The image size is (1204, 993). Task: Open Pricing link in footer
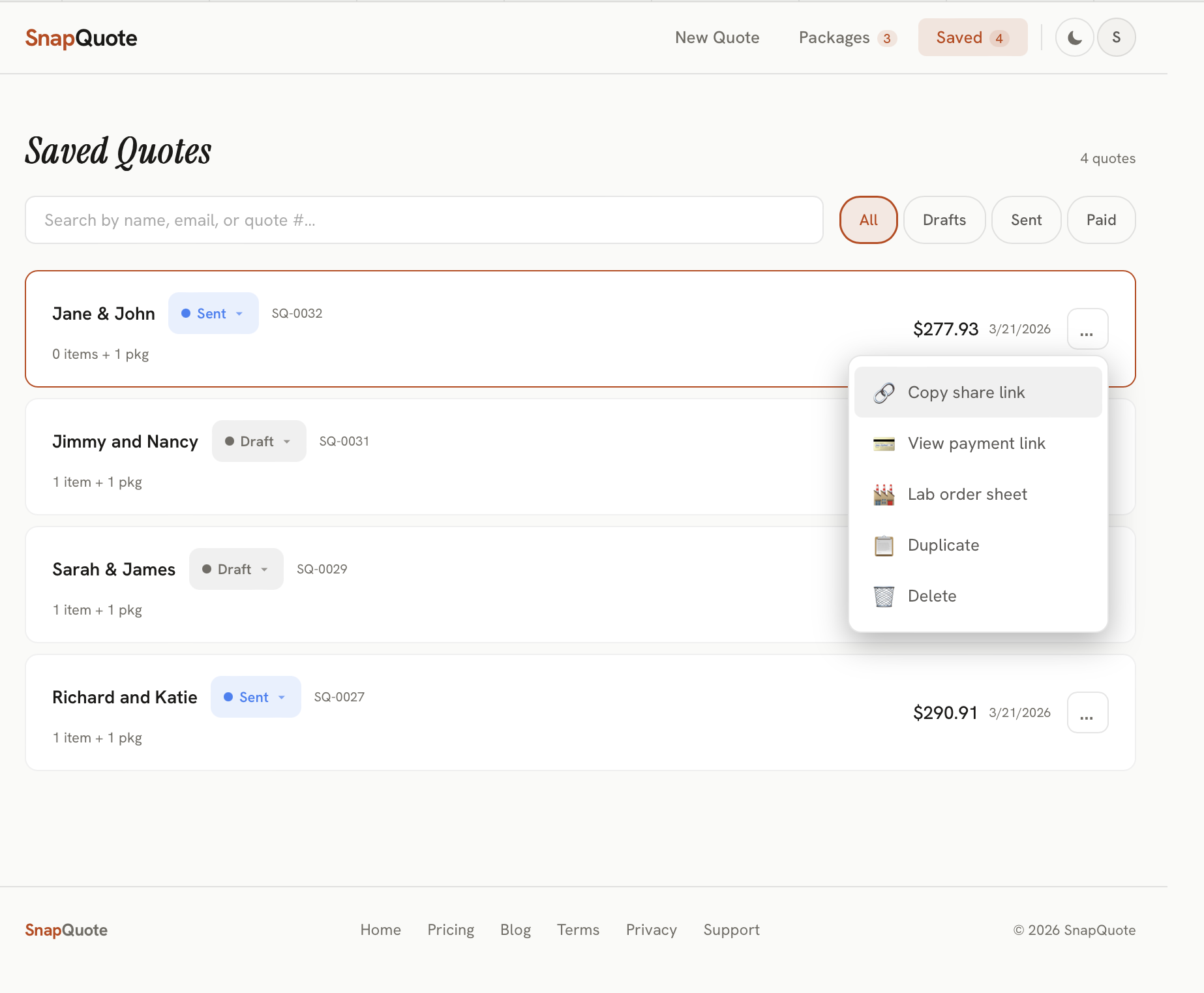click(x=451, y=930)
